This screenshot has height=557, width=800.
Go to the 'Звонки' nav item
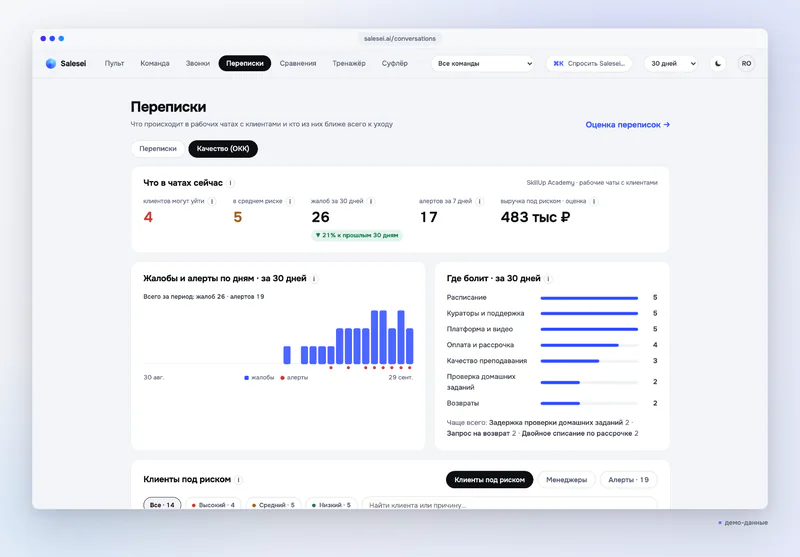(197, 64)
